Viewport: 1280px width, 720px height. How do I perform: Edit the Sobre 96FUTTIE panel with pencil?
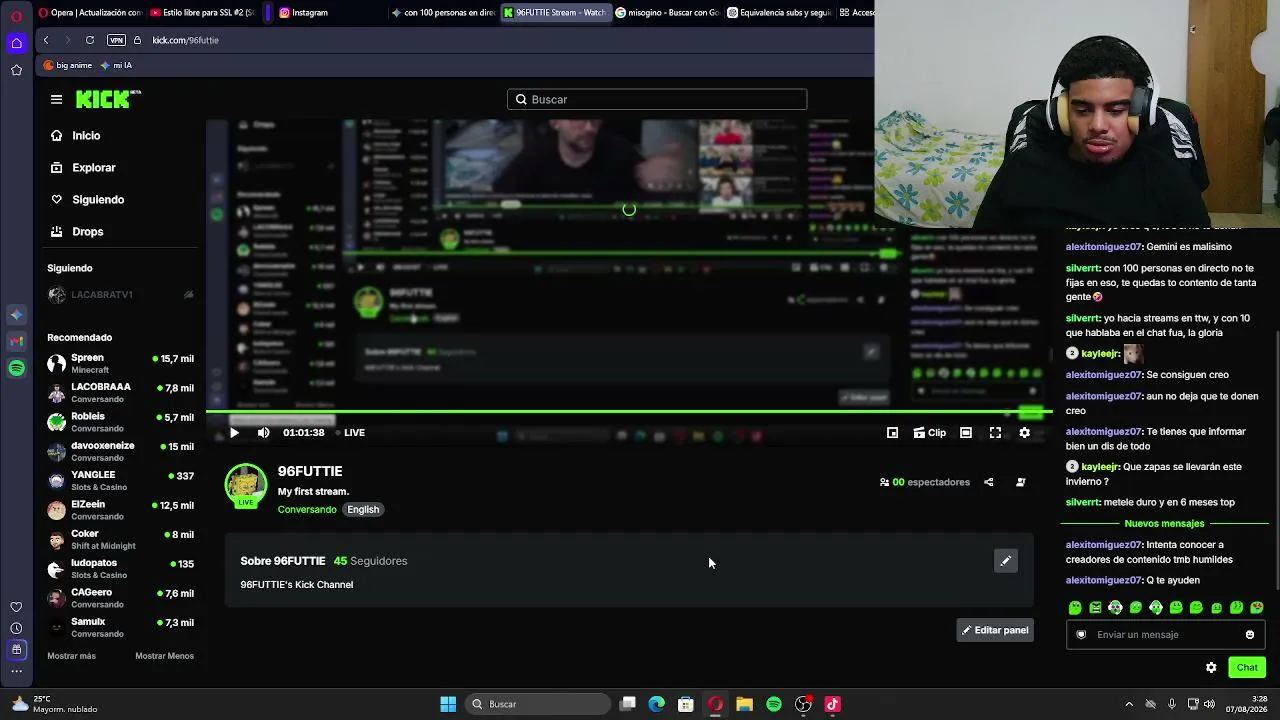pyautogui.click(x=1006, y=561)
